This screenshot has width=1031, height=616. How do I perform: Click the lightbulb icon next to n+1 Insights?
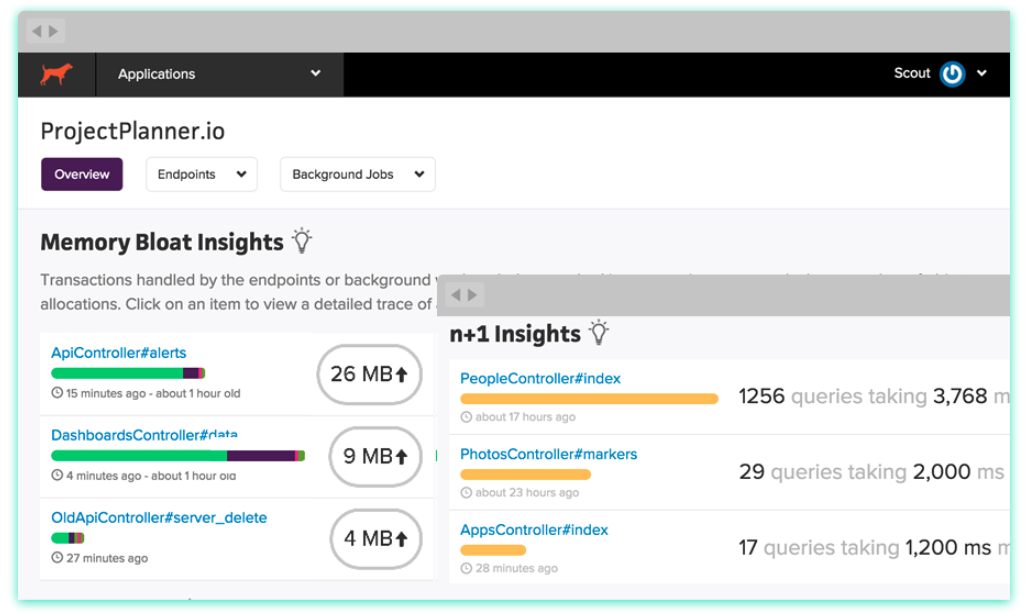click(x=598, y=331)
